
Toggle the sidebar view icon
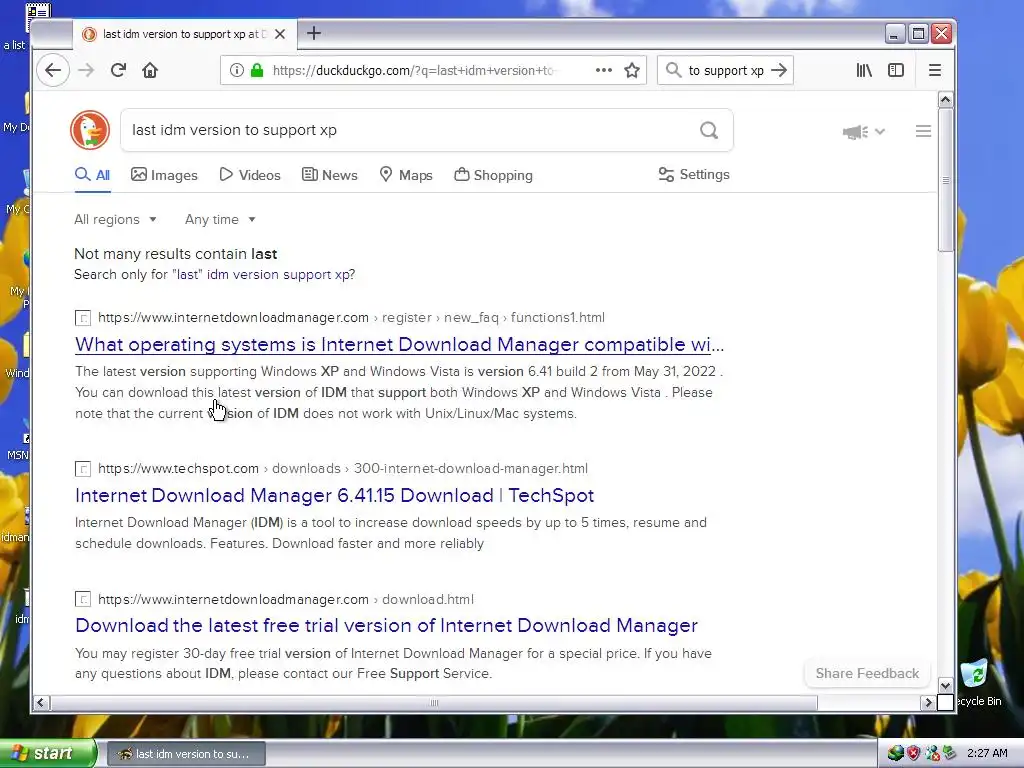pos(896,70)
